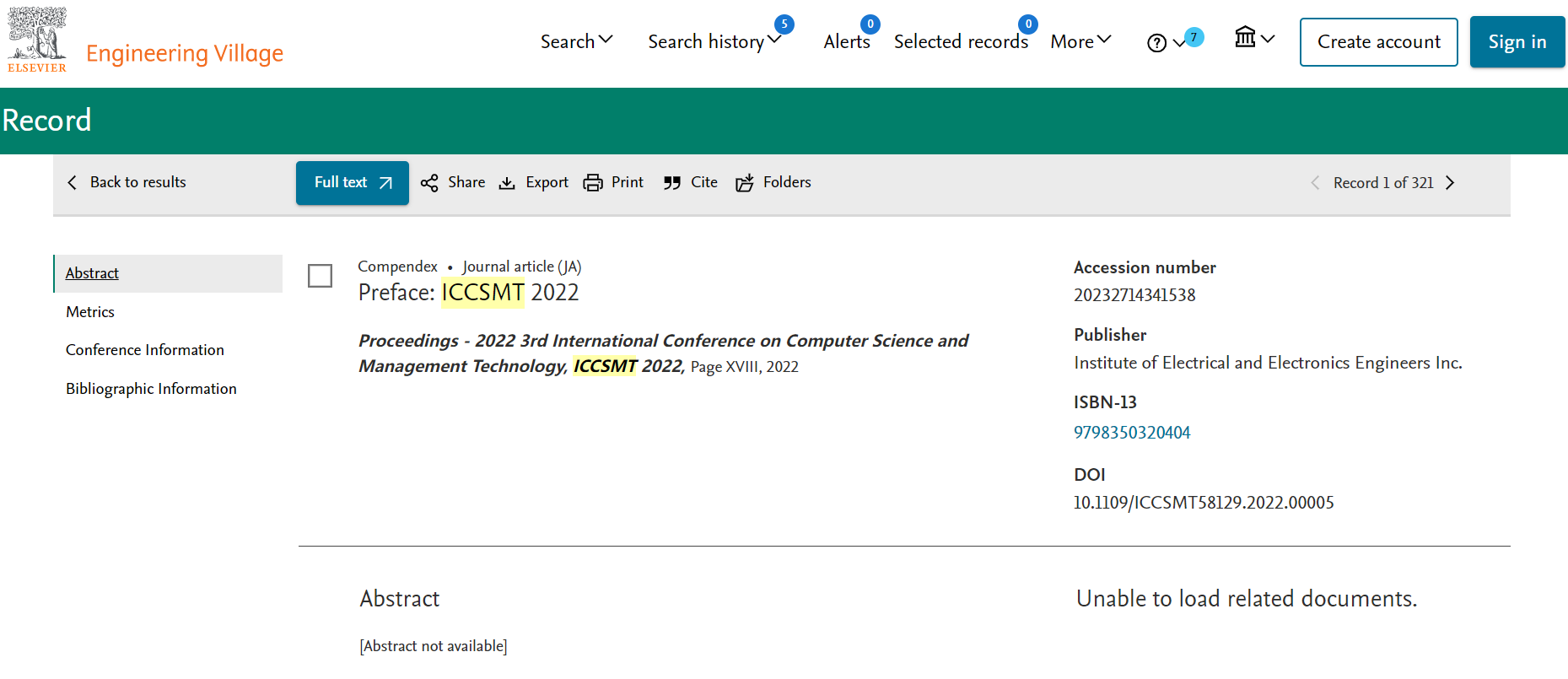
Task: Click the DOI value 10.1109/ICCSMT58129.2022.00005
Action: 1204,503
